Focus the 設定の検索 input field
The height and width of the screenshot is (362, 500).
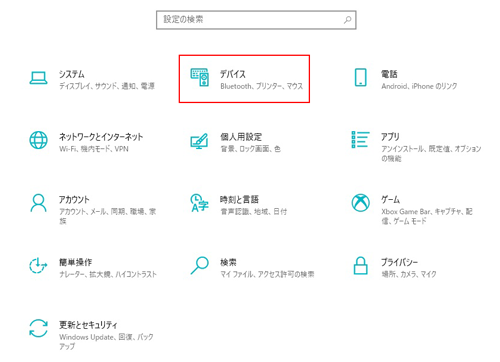[x=256, y=20]
